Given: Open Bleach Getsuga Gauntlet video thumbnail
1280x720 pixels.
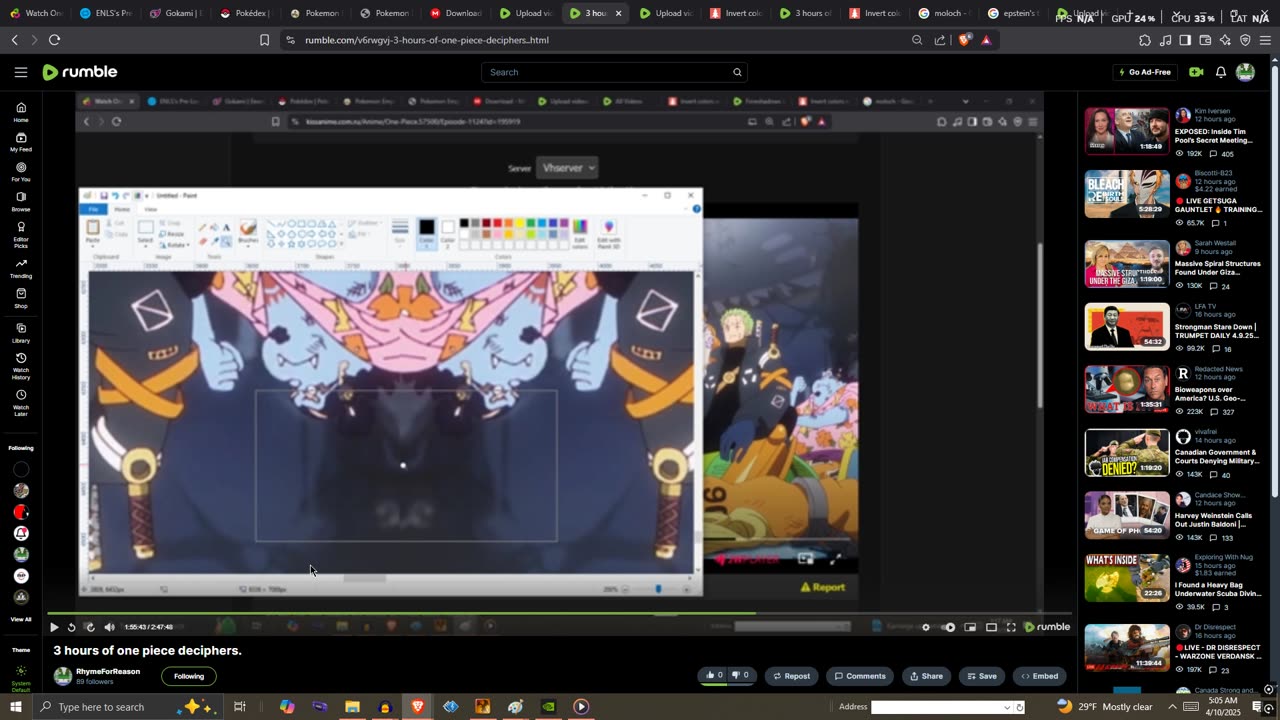Looking at the screenshot, I should (1127, 194).
